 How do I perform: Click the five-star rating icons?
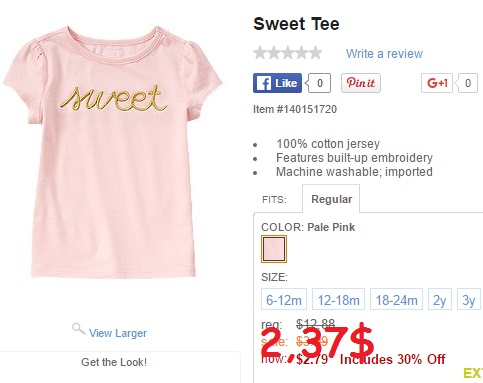[x=288, y=53]
